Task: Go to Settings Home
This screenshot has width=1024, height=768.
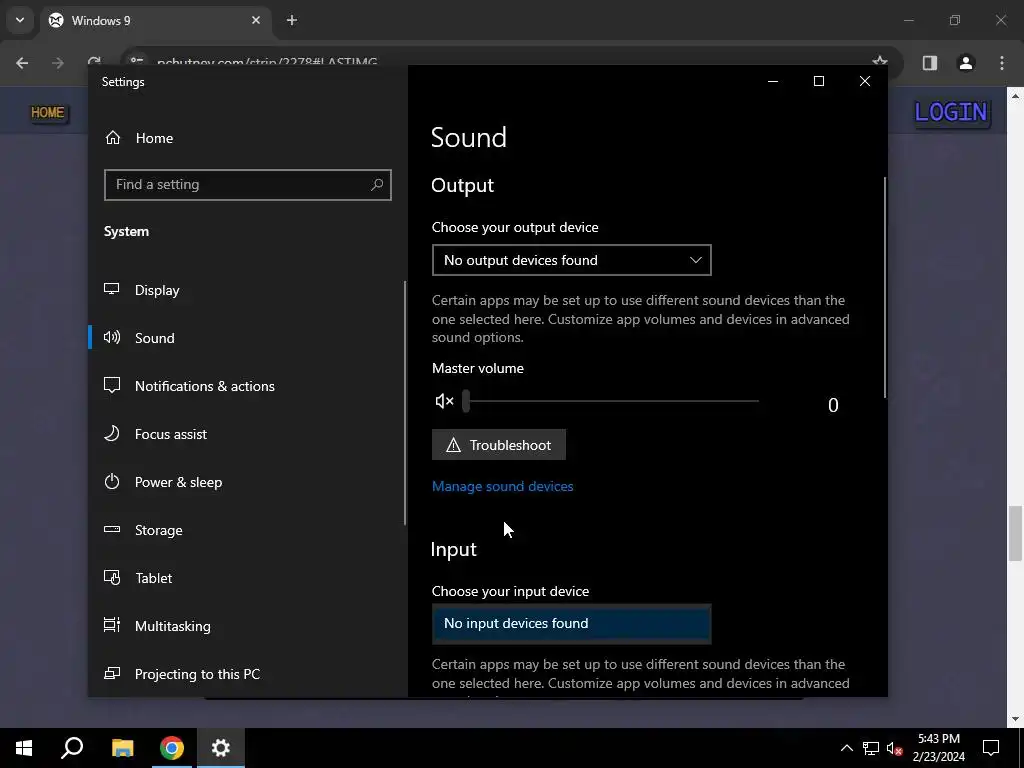Action: tap(154, 138)
